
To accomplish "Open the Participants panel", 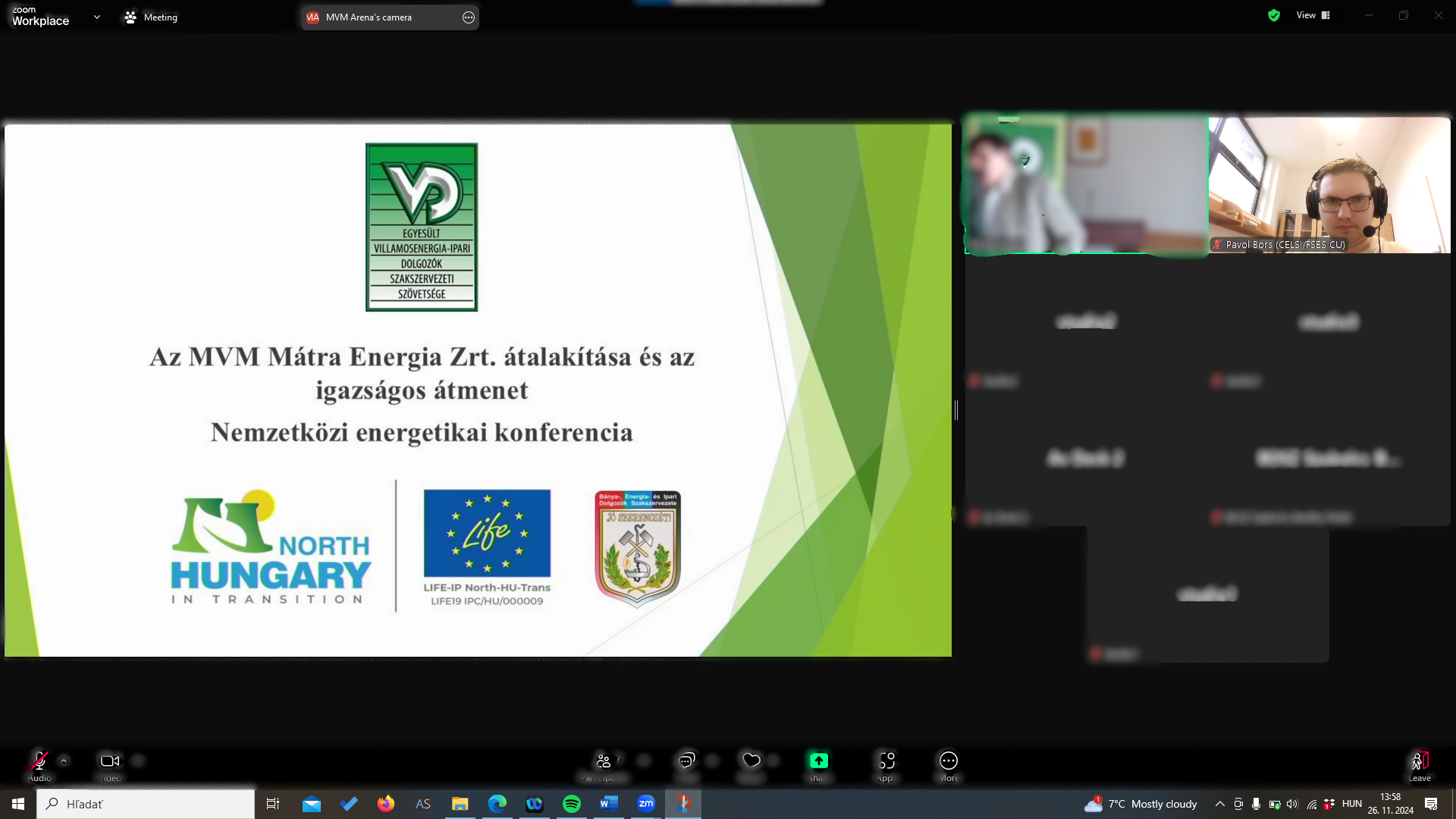I will pyautogui.click(x=604, y=765).
